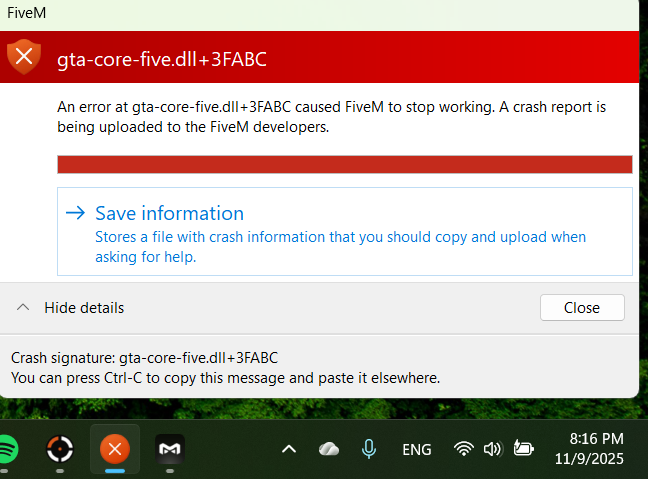648x479 pixels.
Task: Open the black M-logo taskbar app
Action: 170,449
